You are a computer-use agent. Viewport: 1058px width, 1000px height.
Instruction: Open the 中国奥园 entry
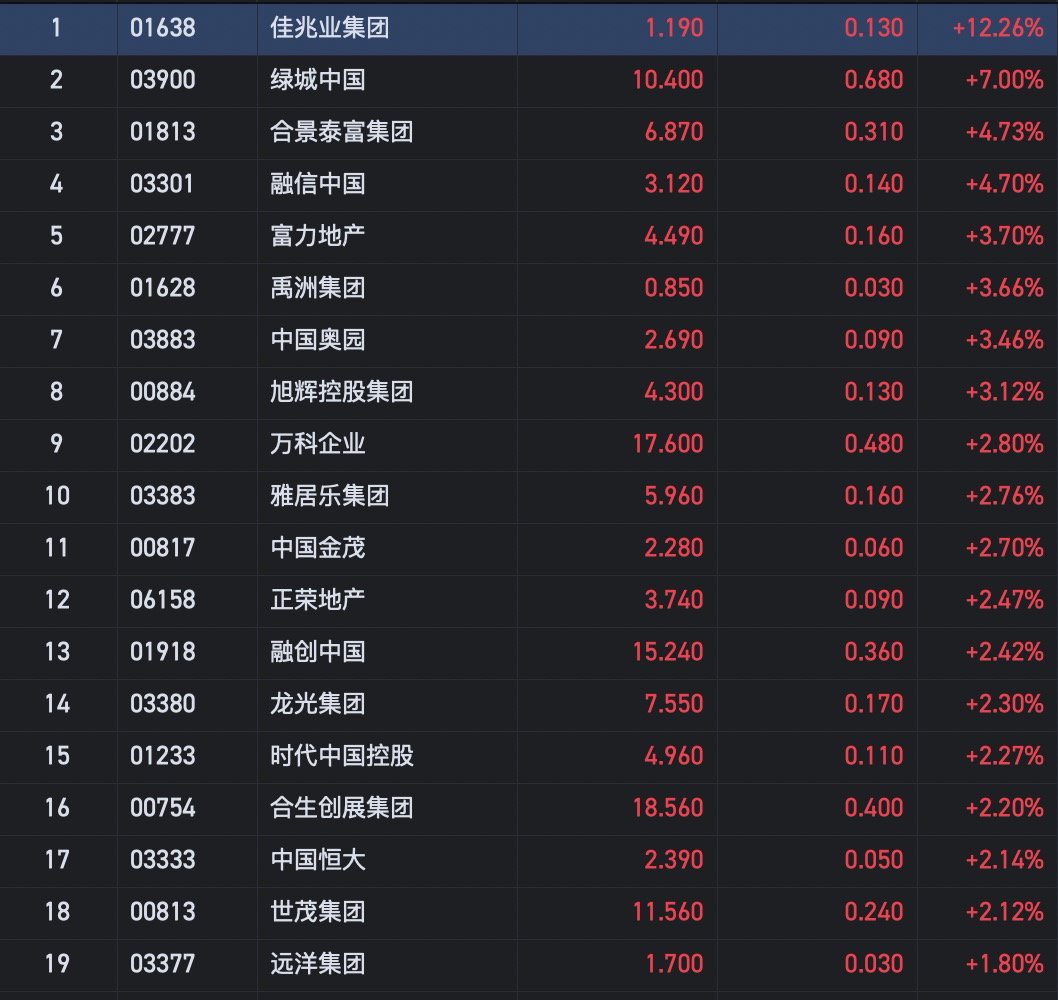[317, 340]
